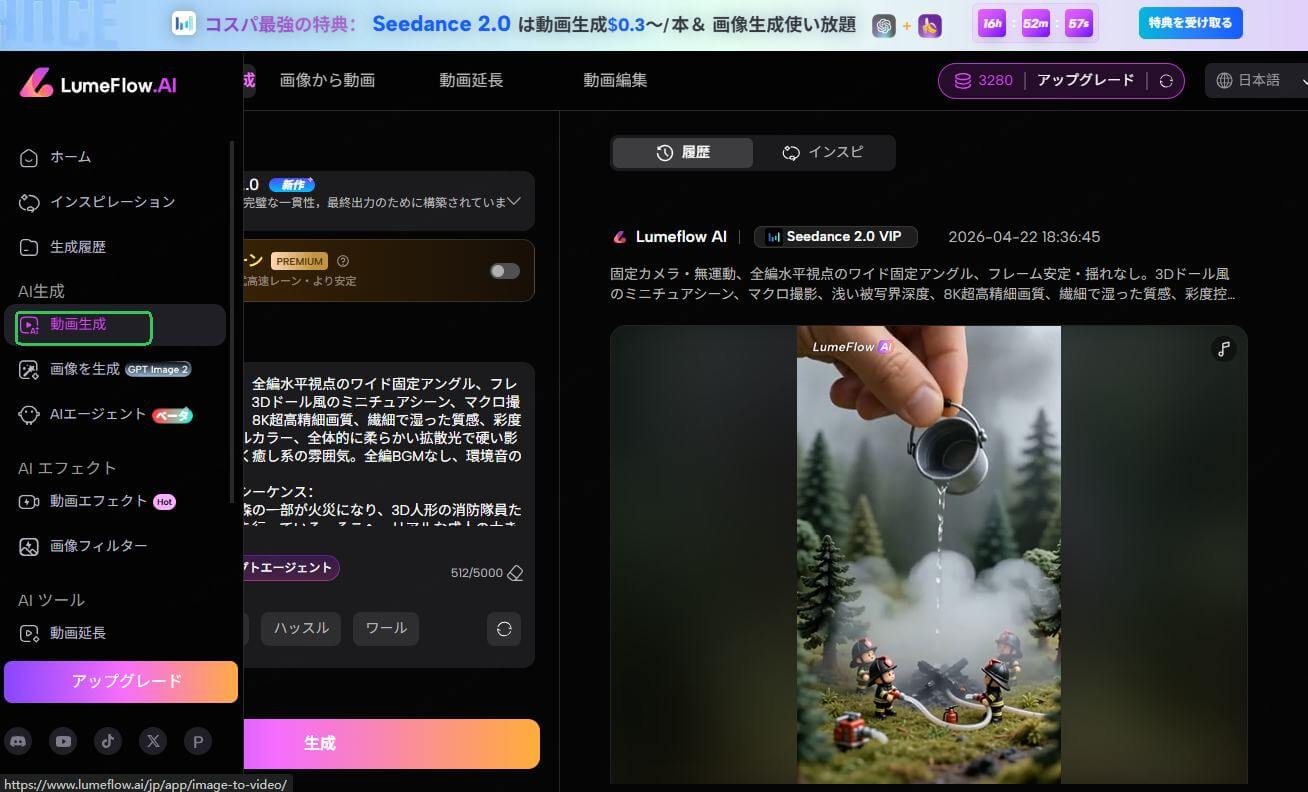
Task: Select the 履歴 history tab
Action: (683, 153)
